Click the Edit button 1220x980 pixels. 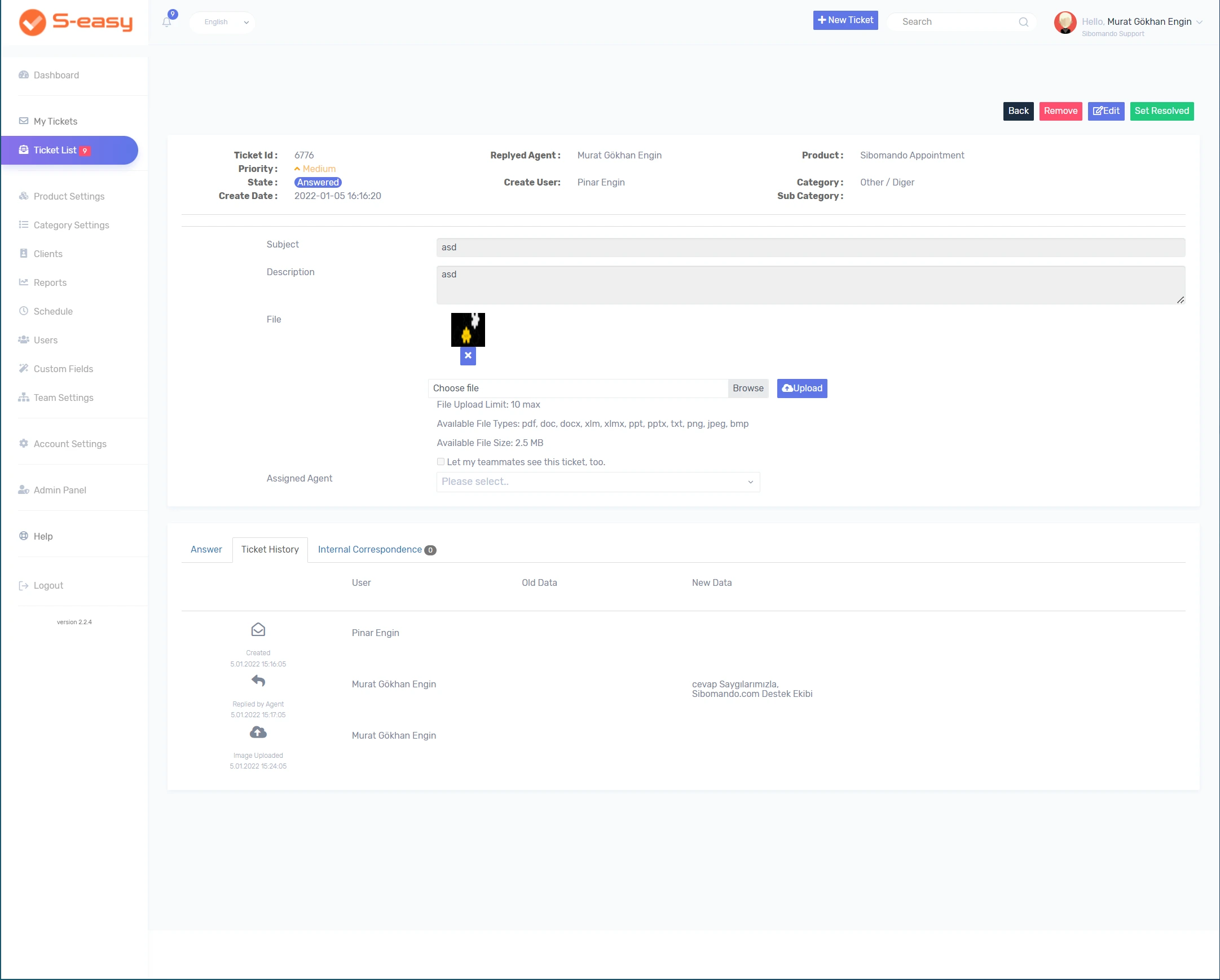pyautogui.click(x=1106, y=111)
